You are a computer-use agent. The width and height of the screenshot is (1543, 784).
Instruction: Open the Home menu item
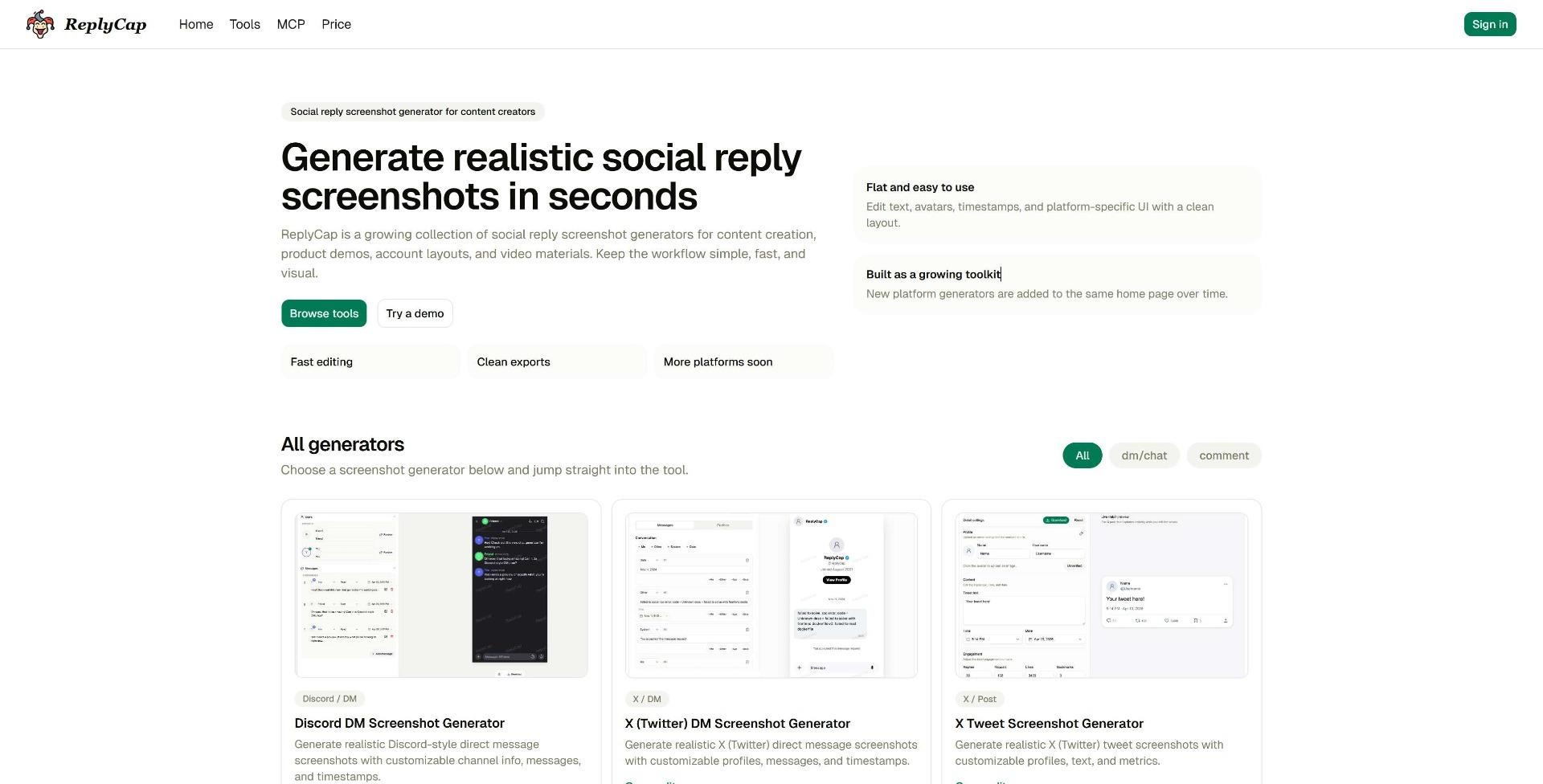click(196, 24)
